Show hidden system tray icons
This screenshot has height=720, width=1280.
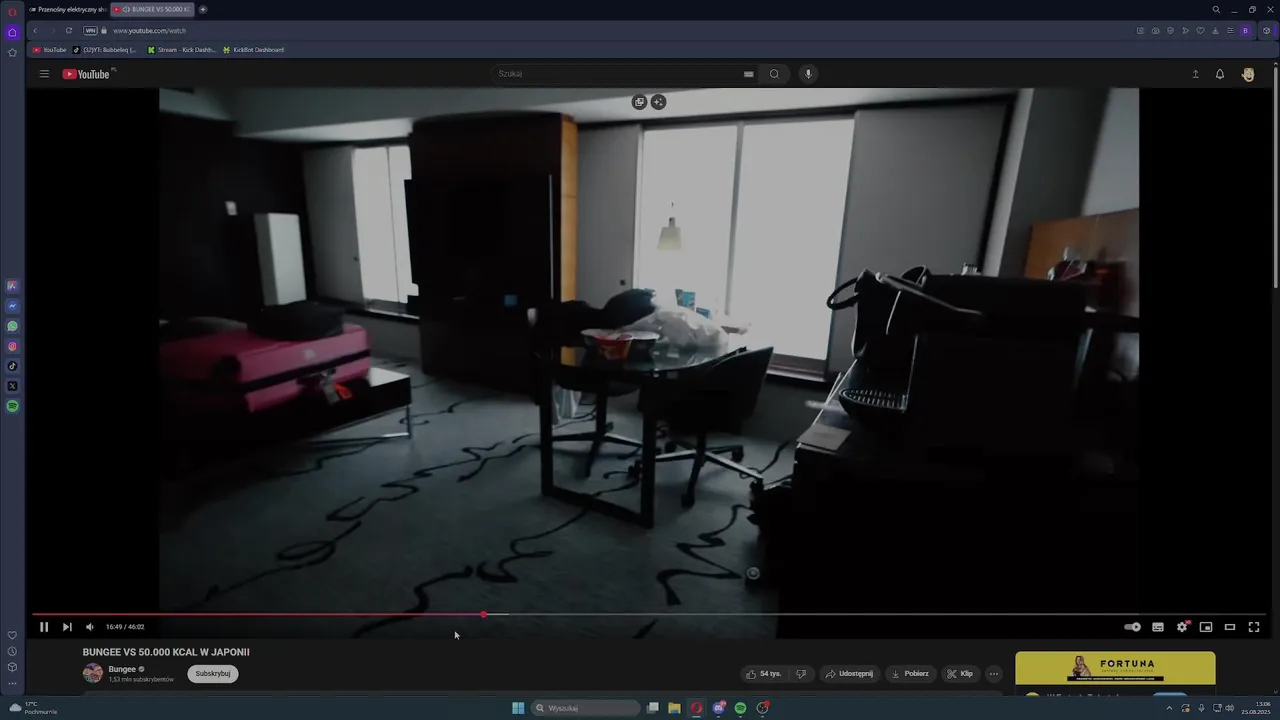(1169, 708)
